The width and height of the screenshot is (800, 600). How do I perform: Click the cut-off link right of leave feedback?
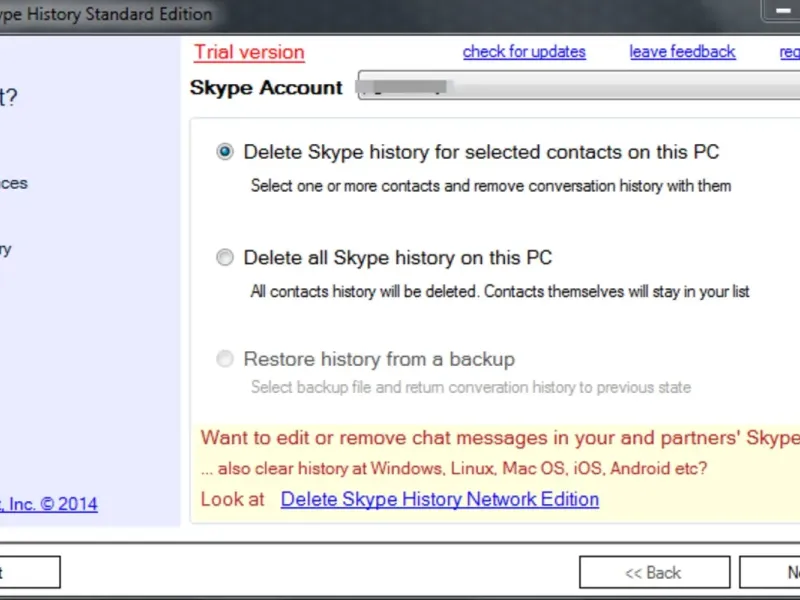click(789, 52)
